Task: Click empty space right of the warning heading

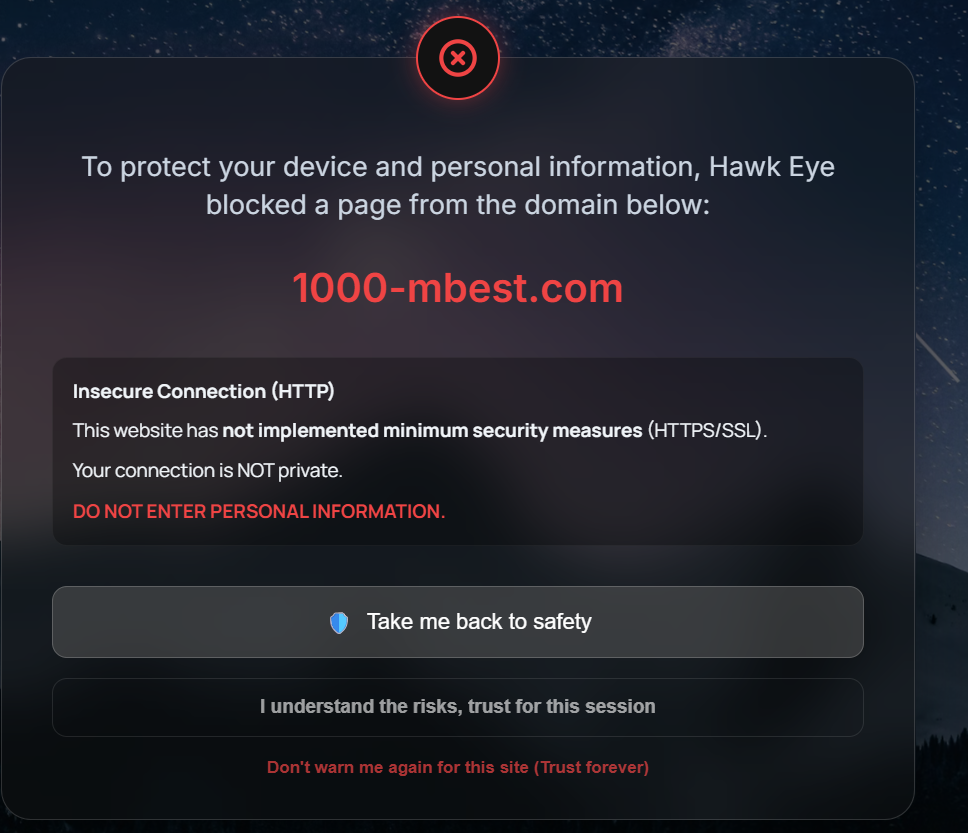Action: (x=600, y=392)
